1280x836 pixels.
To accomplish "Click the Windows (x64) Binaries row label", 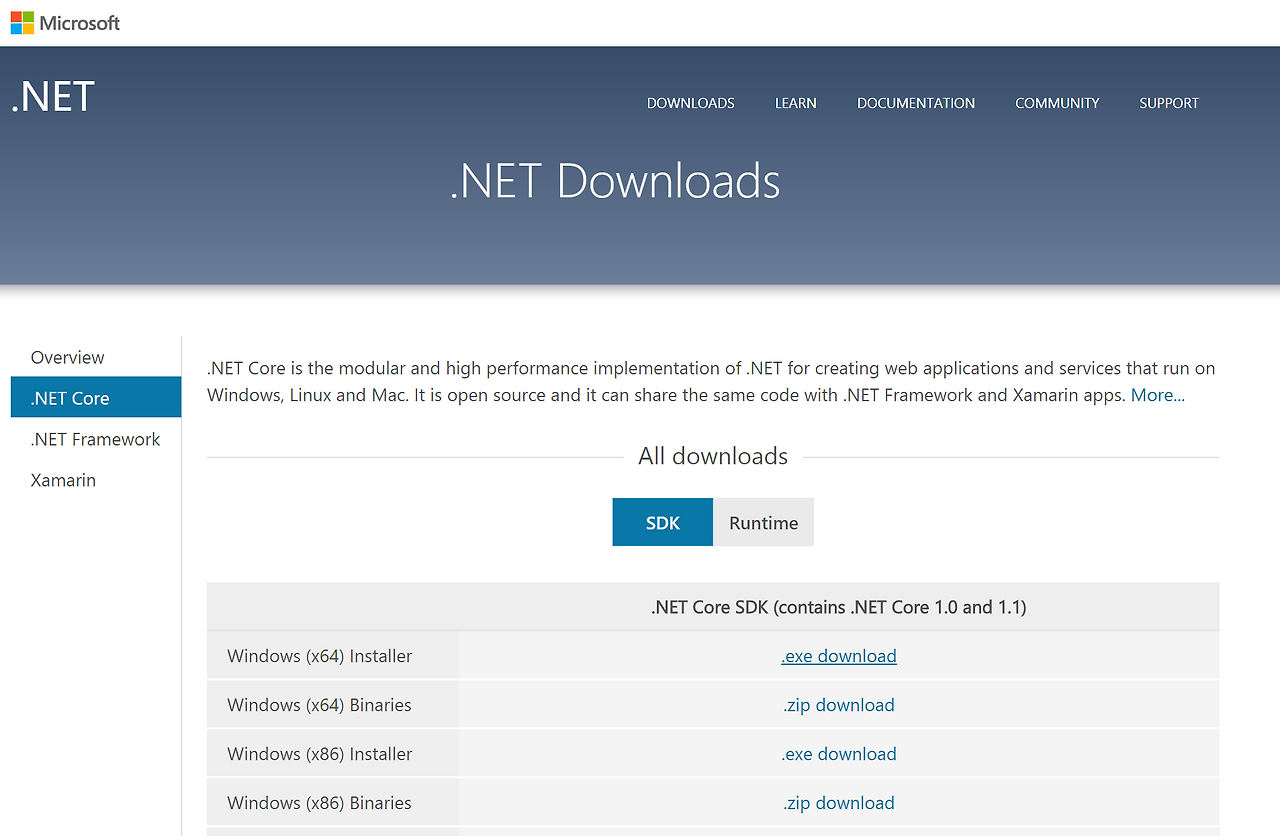I will pos(319,705).
